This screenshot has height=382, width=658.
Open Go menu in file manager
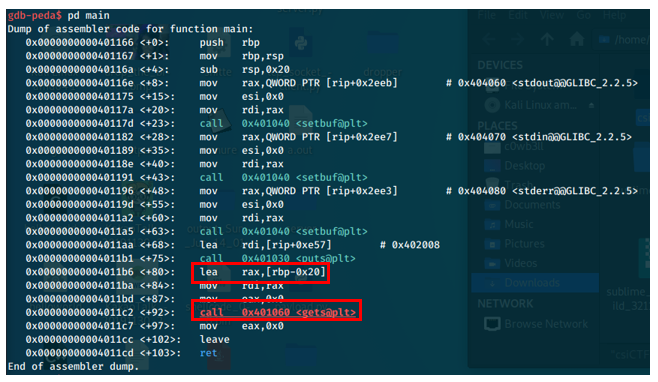tap(583, 16)
